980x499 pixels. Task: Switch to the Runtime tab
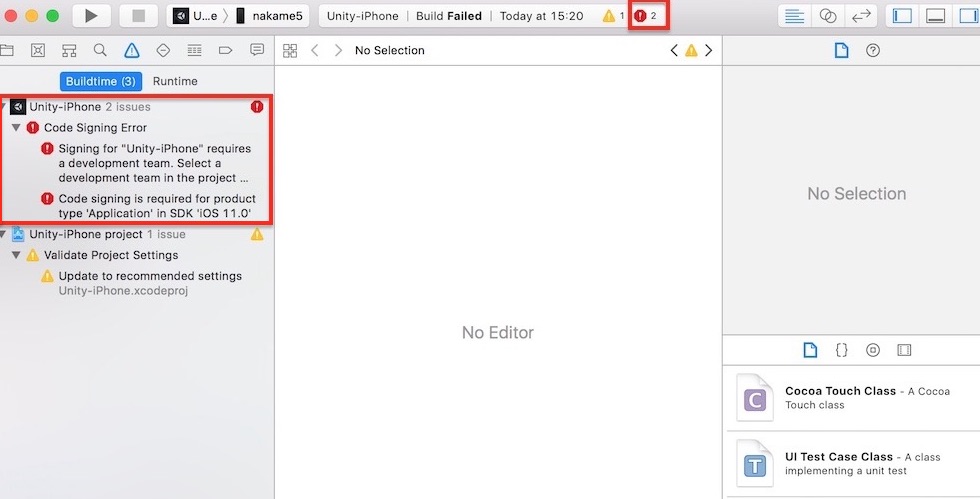pos(175,81)
